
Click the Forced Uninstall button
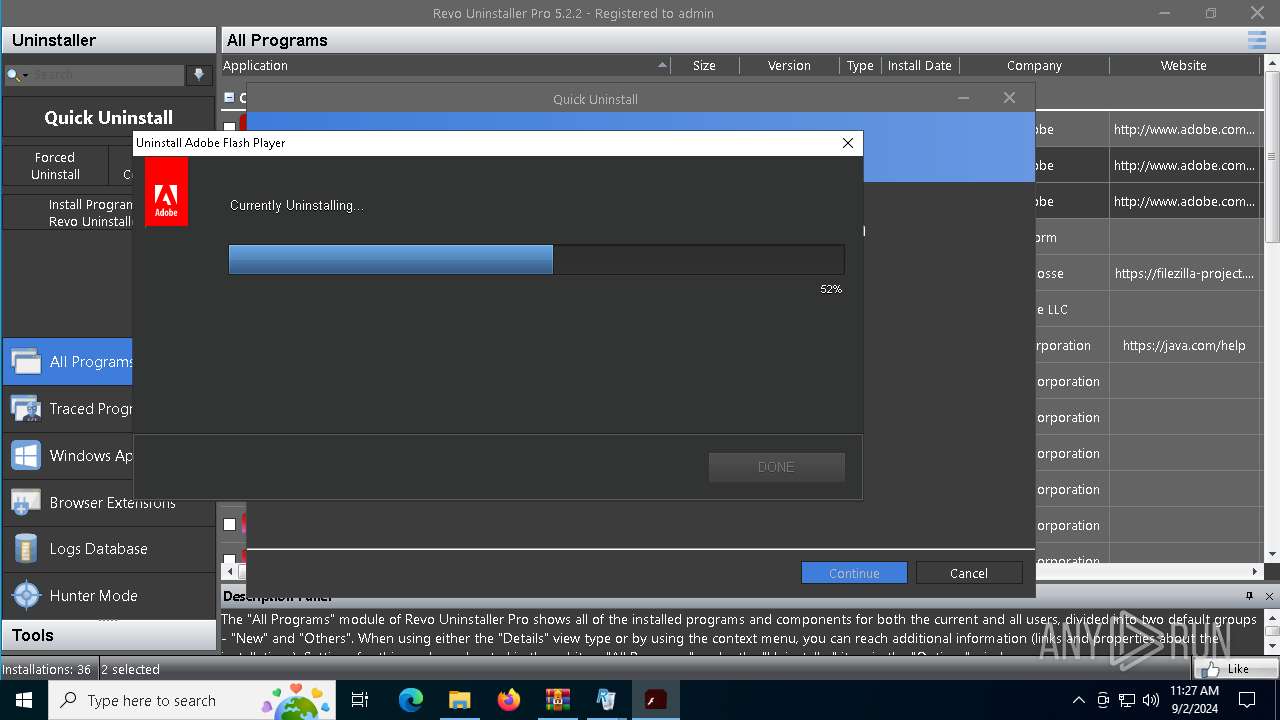pos(55,166)
